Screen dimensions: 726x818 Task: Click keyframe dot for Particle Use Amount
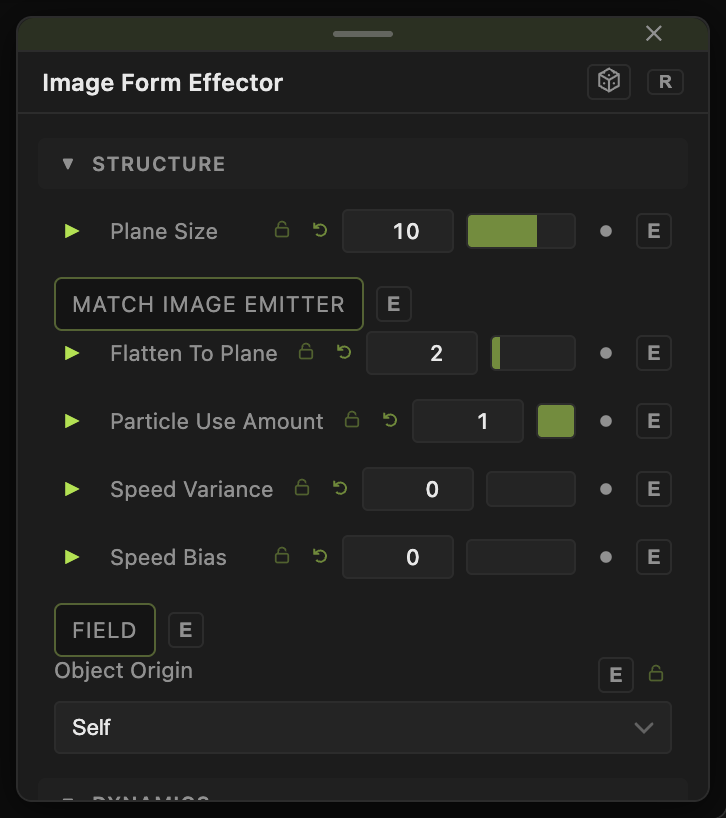pyautogui.click(x=606, y=421)
